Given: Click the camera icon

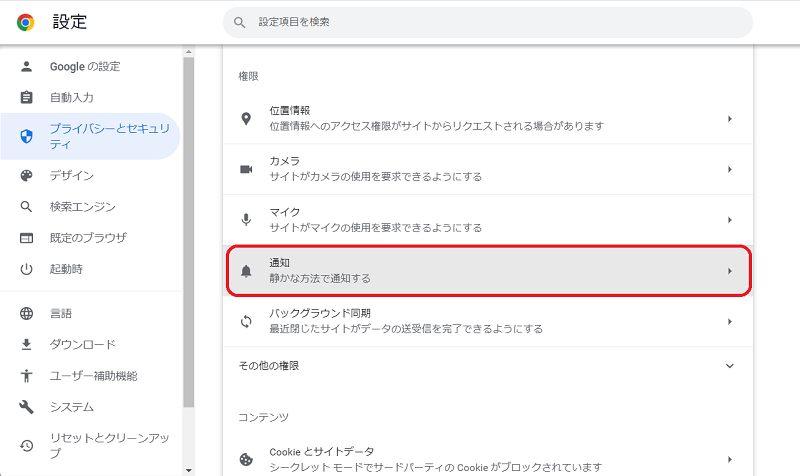Looking at the screenshot, I should [x=246, y=169].
